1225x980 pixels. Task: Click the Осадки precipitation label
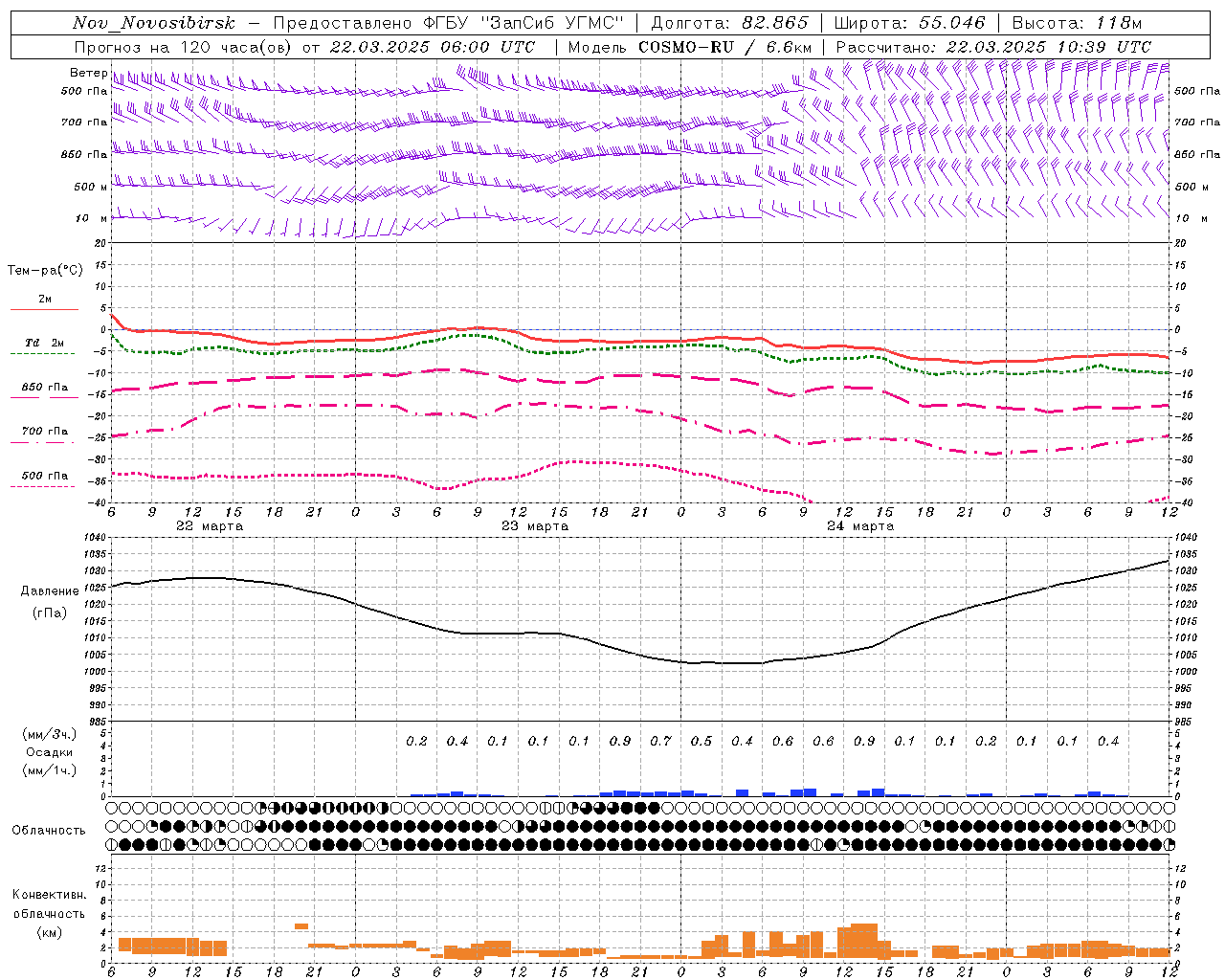click(50, 752)
